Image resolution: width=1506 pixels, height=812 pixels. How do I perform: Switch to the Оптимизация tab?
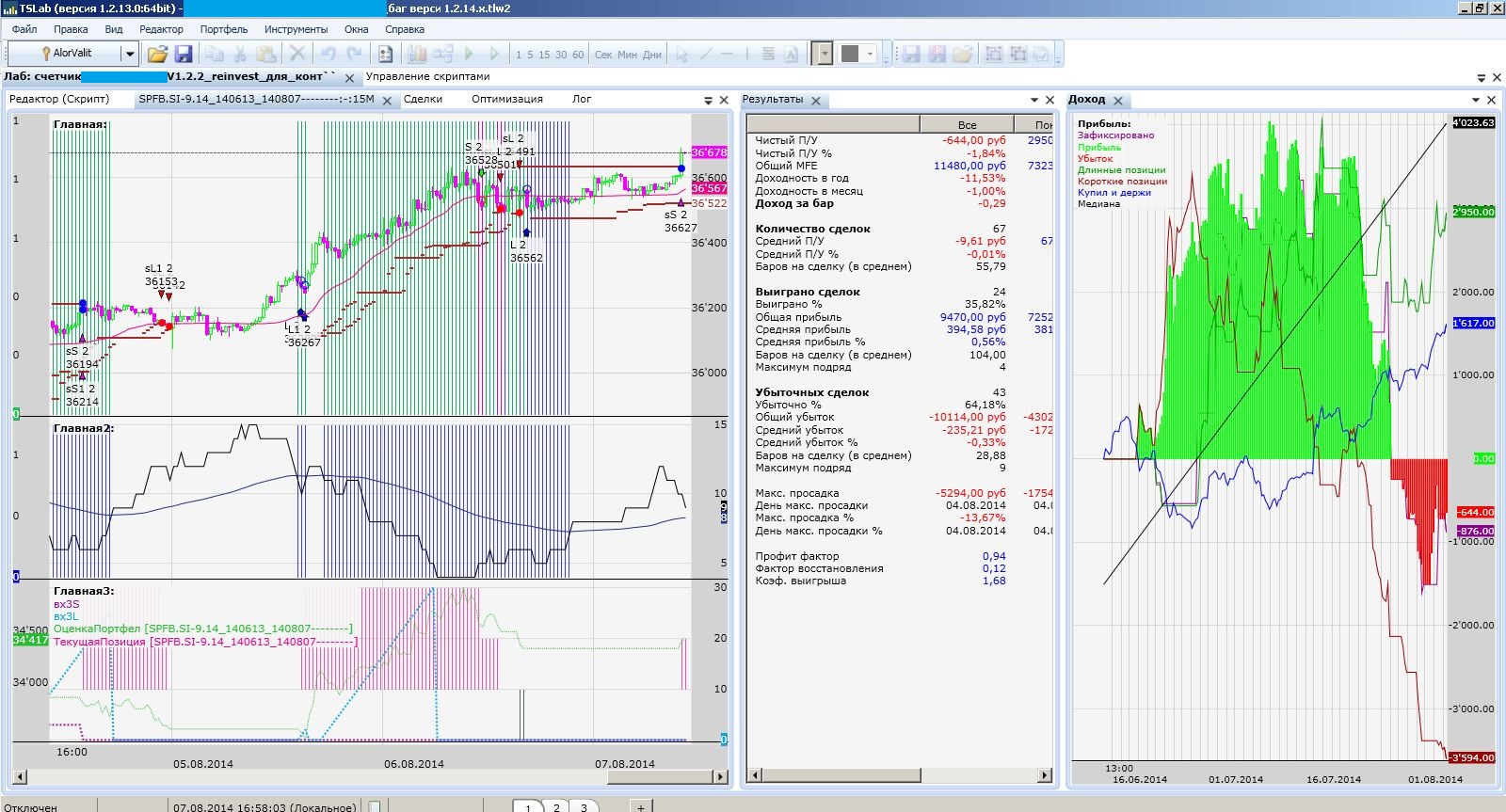(x=506, y=99)
